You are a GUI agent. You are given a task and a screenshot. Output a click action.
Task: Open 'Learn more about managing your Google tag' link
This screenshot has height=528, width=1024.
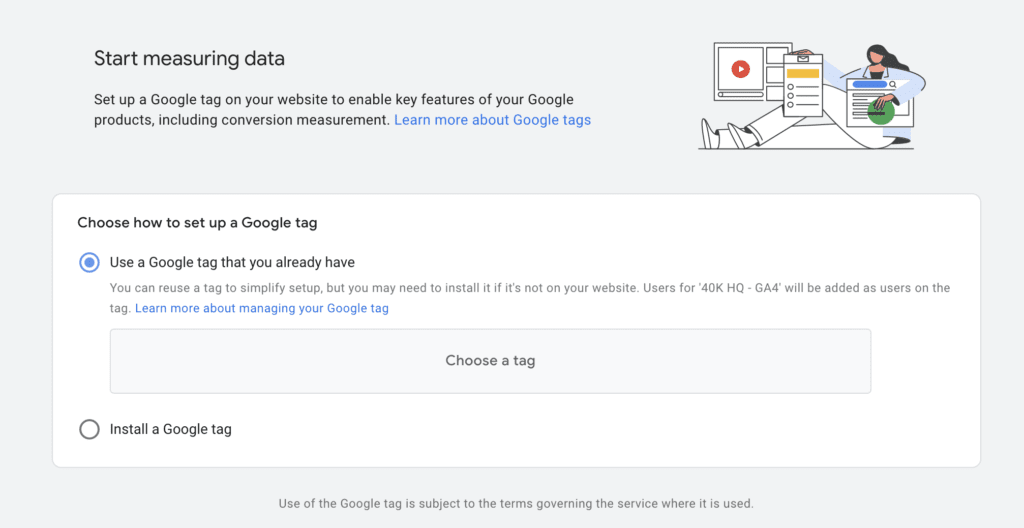pyautogui.click(x=262, y=308)
